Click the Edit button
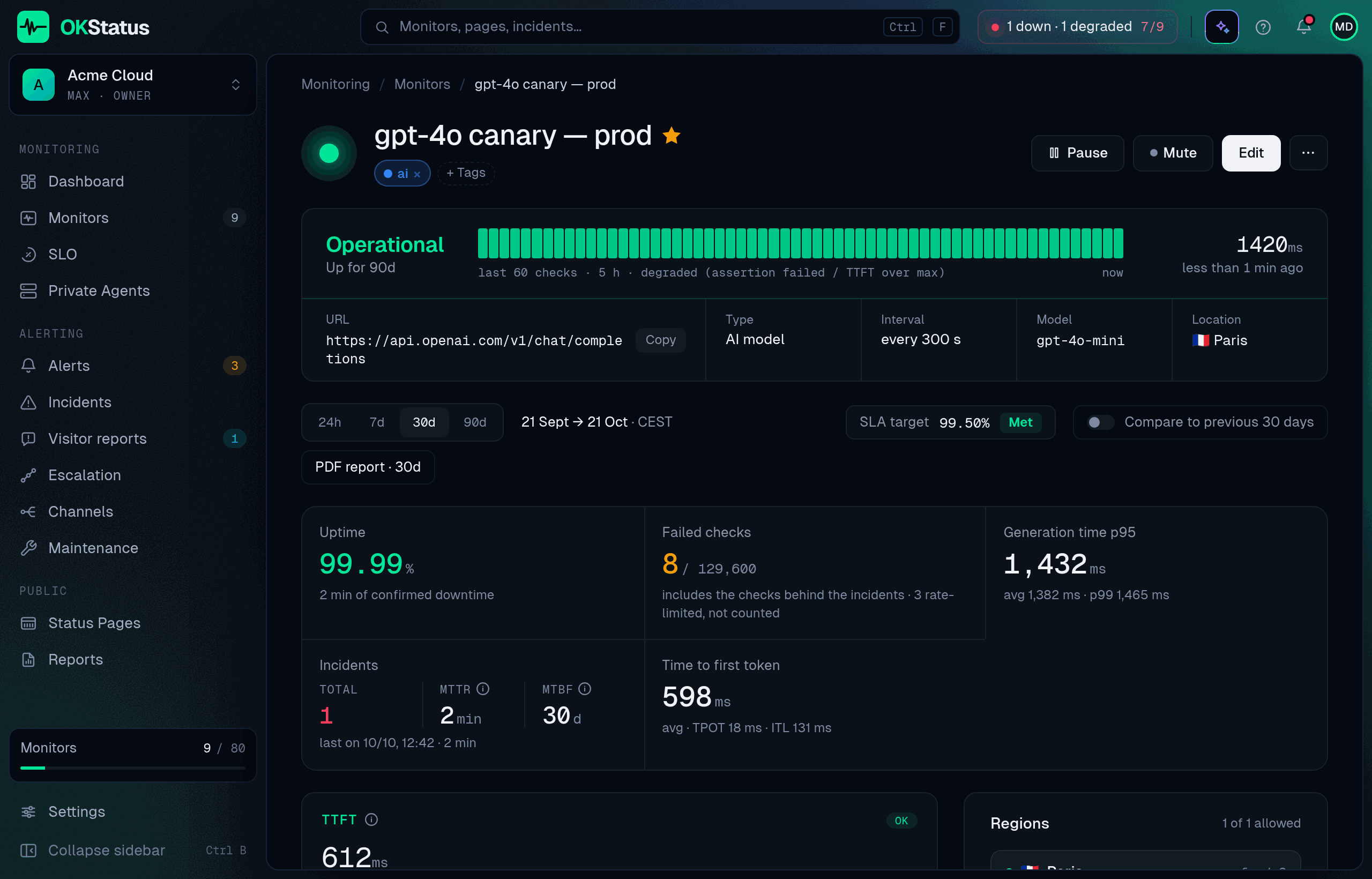 (x=1250, y=153)
